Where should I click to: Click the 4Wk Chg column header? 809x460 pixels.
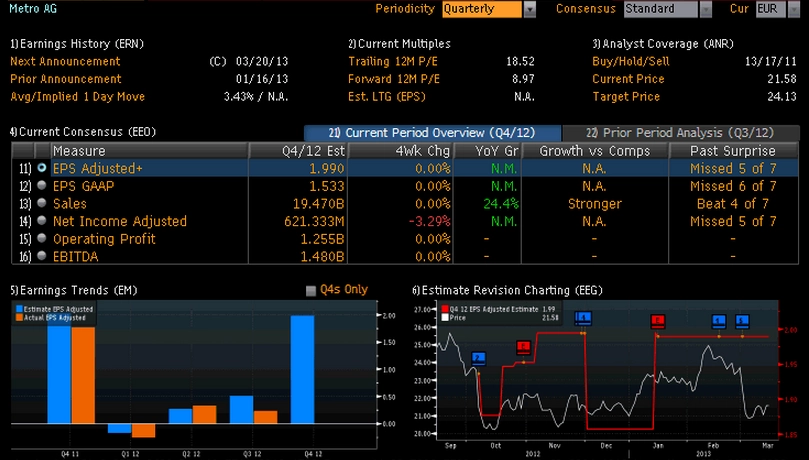pyautogui.click(x=400, y=151)
